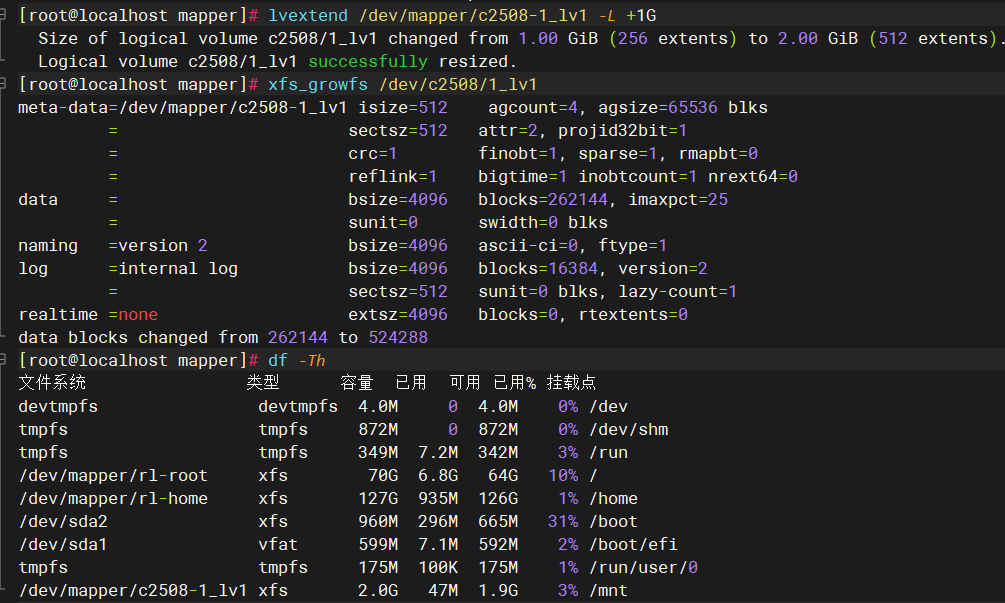Viewport: 1005px width, 603px height.
Task: Click the "/run/user/0" mount point
Action: (x=643, y=568)
